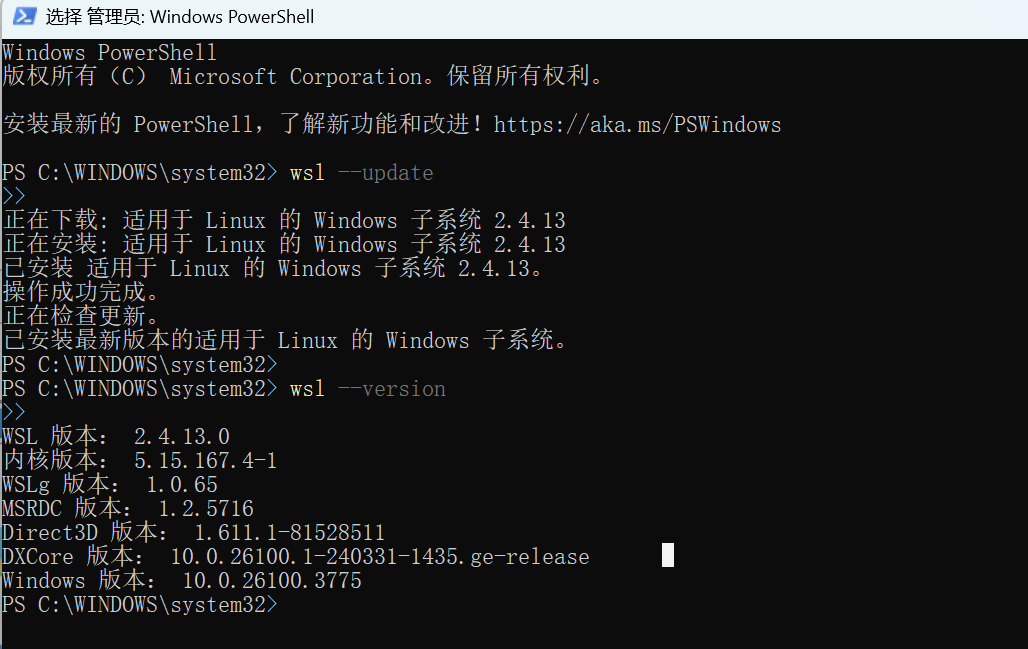Click the last empty PS C:\WINDOWS\system32> prompt
Image resolution: width=1028 pixels, height=649 pixels.
[x=140, y=604]
